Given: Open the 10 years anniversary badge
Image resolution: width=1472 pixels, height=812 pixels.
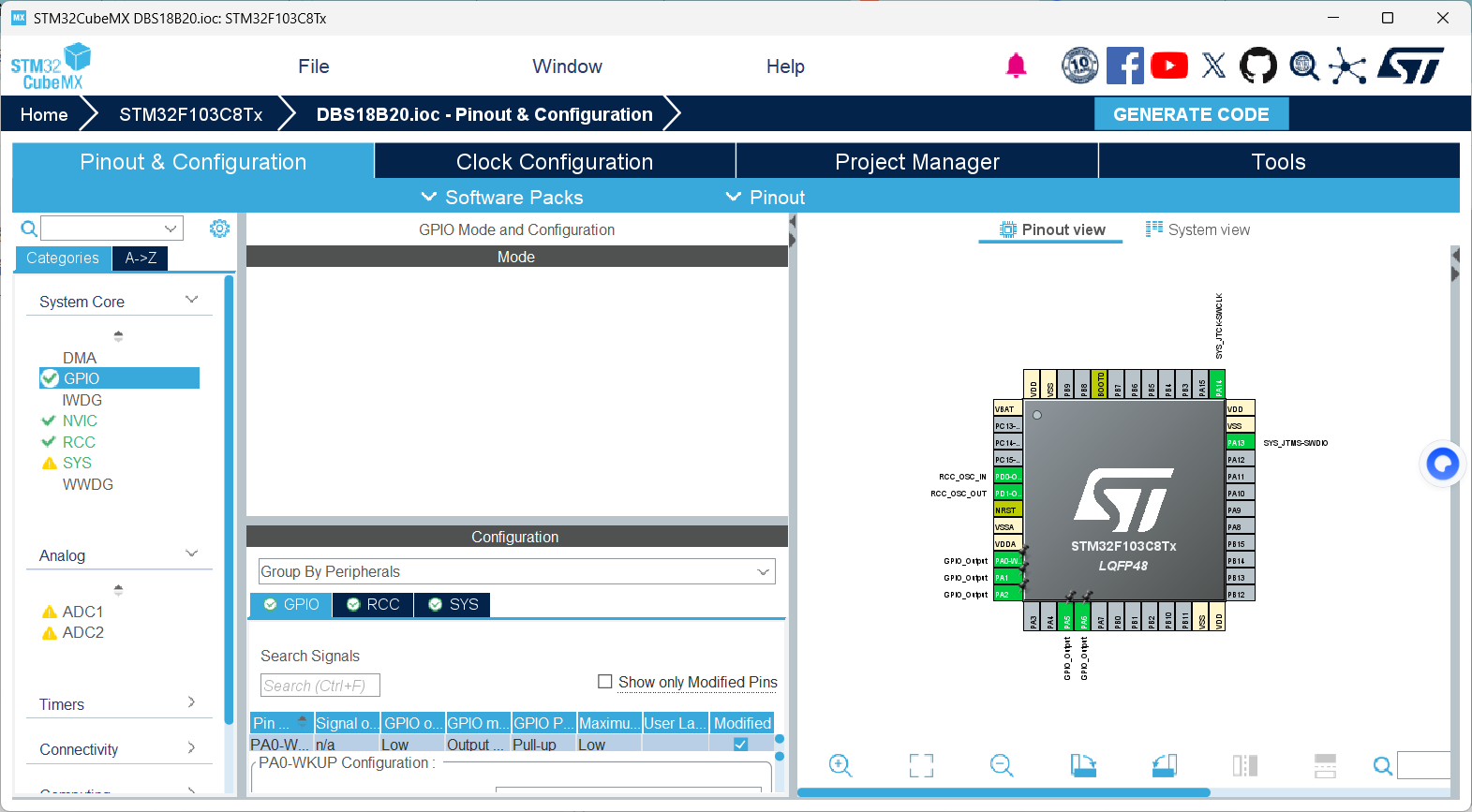Looking at the screenshot, I should click(1079, 66).
